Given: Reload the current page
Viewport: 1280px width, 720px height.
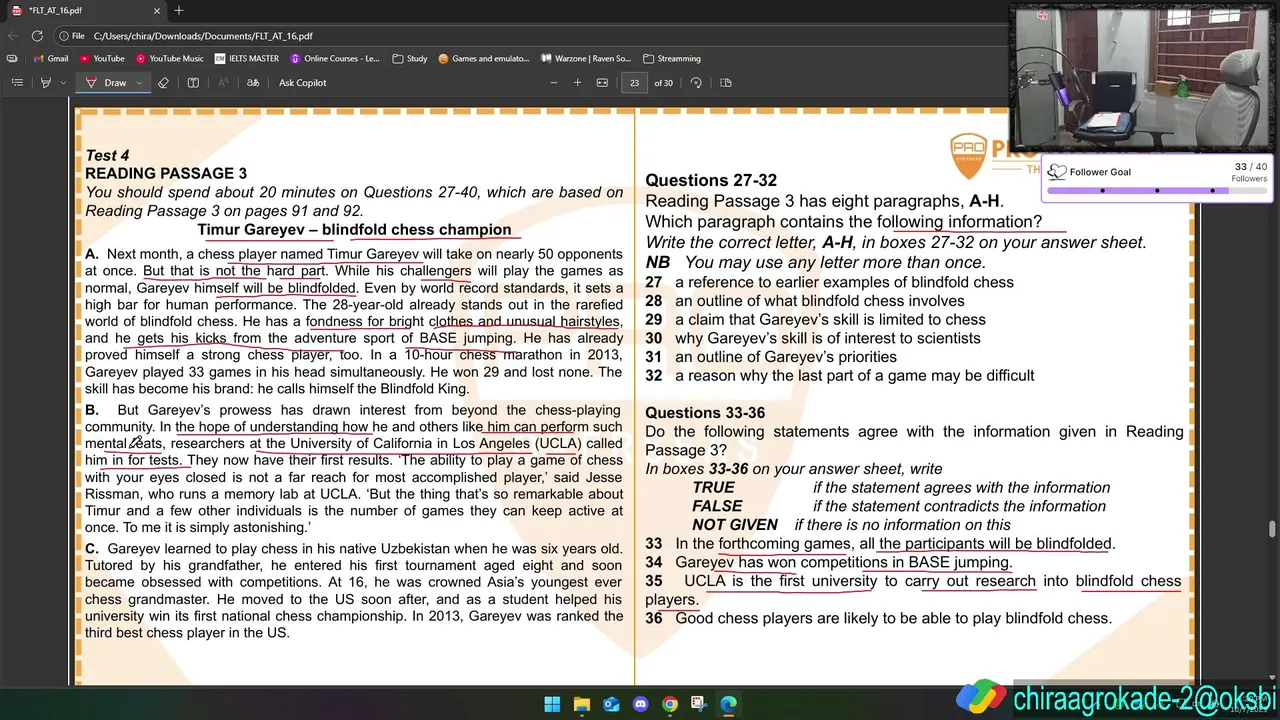Looking at the screenshot, I should [x=39, y=36].
